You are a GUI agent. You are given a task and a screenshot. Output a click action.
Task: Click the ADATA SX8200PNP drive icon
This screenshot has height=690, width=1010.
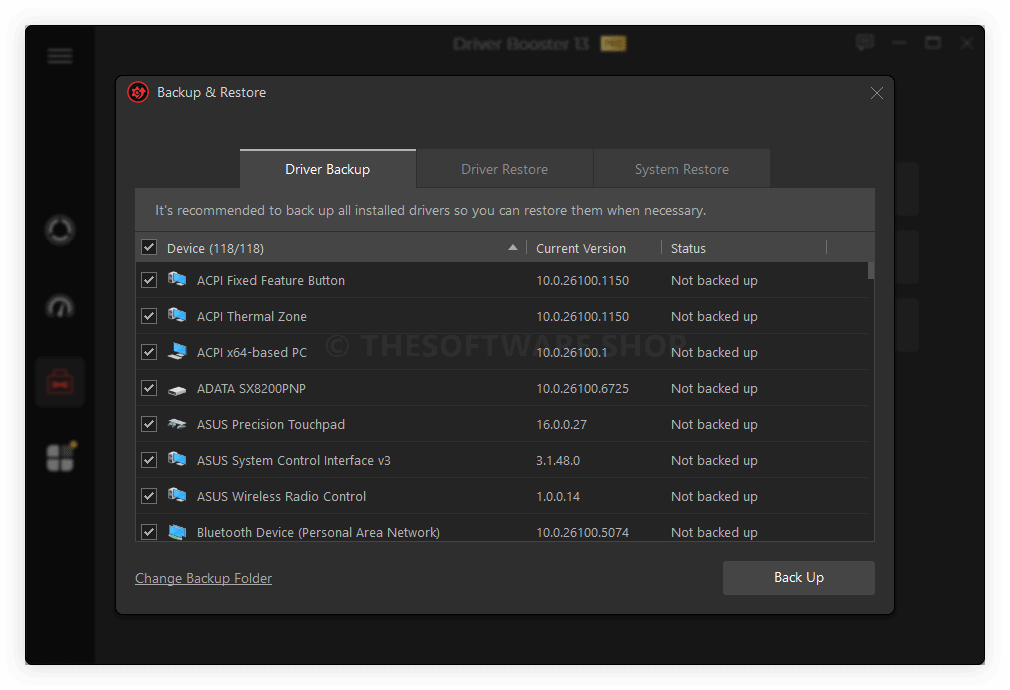click(177, 389)
